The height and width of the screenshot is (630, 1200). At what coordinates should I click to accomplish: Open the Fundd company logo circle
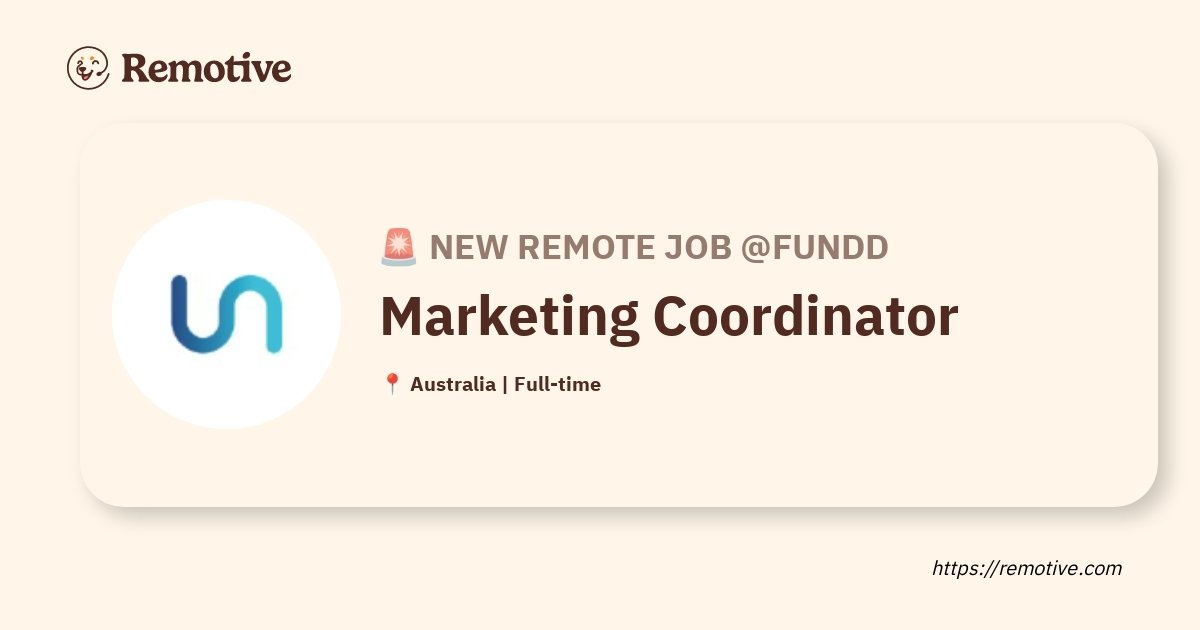click(226, 315)
